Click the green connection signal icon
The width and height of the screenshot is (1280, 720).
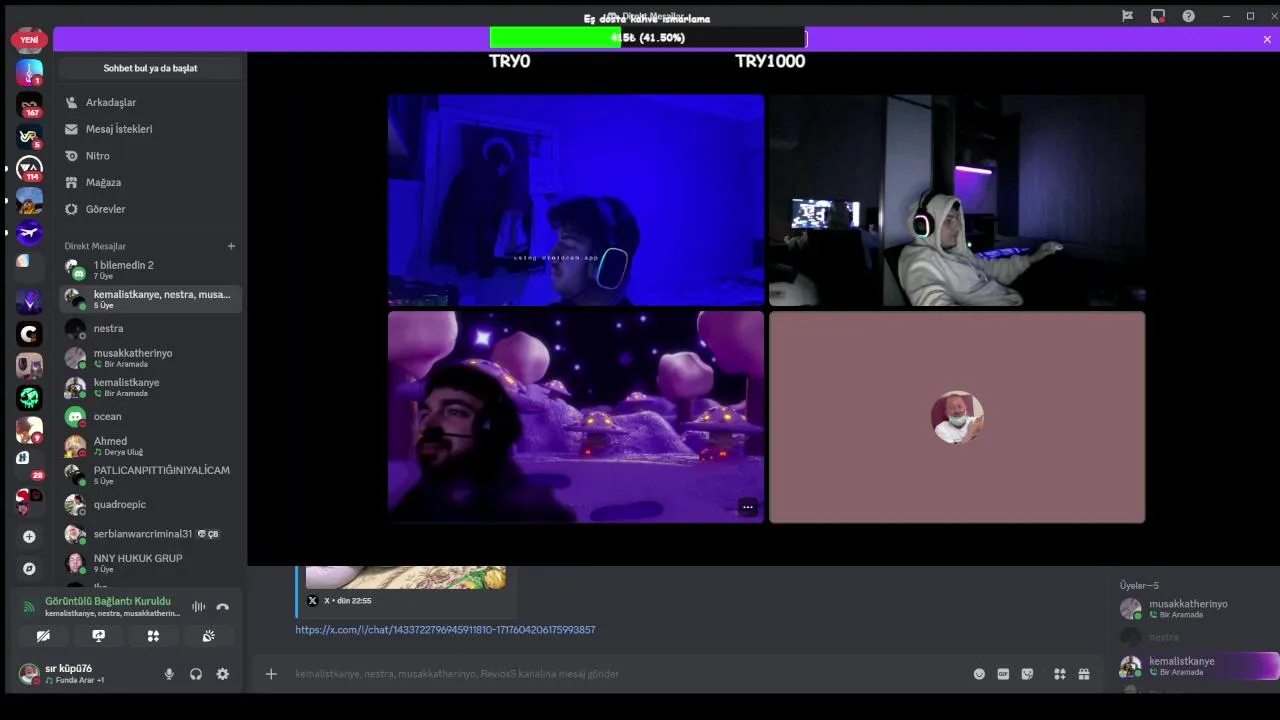pyautogui.click(x=28, y=606)
